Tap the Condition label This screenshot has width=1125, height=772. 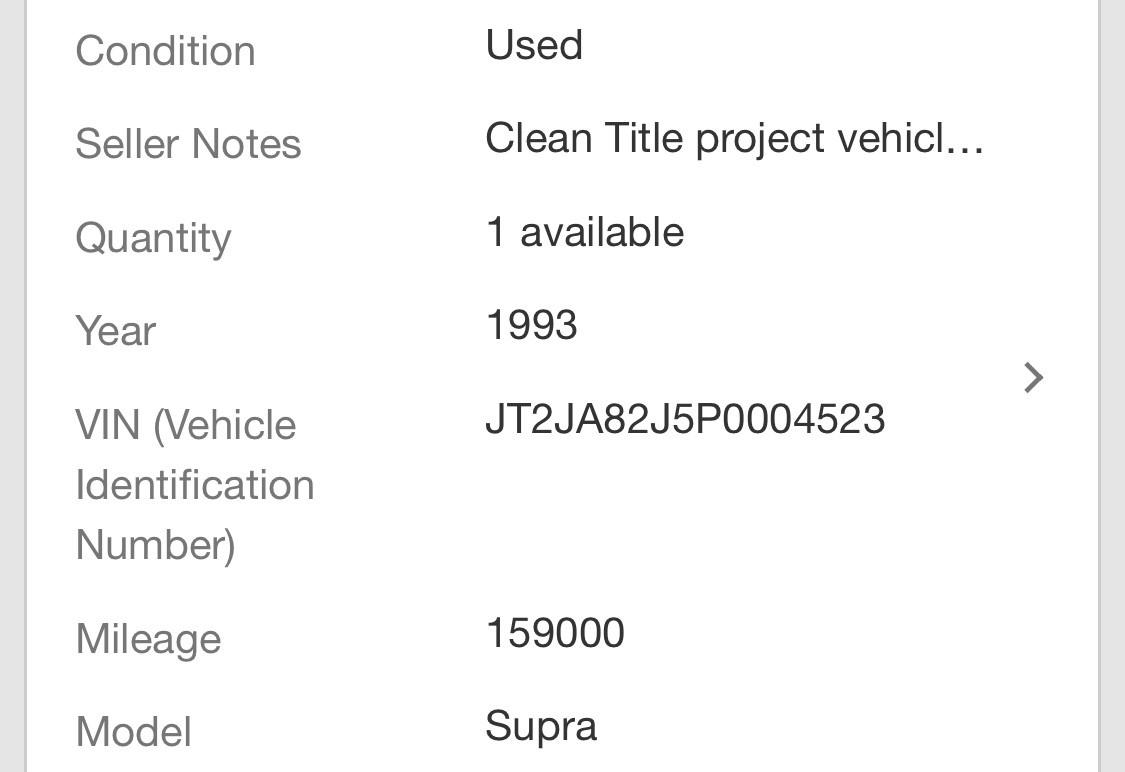point(166,51)
